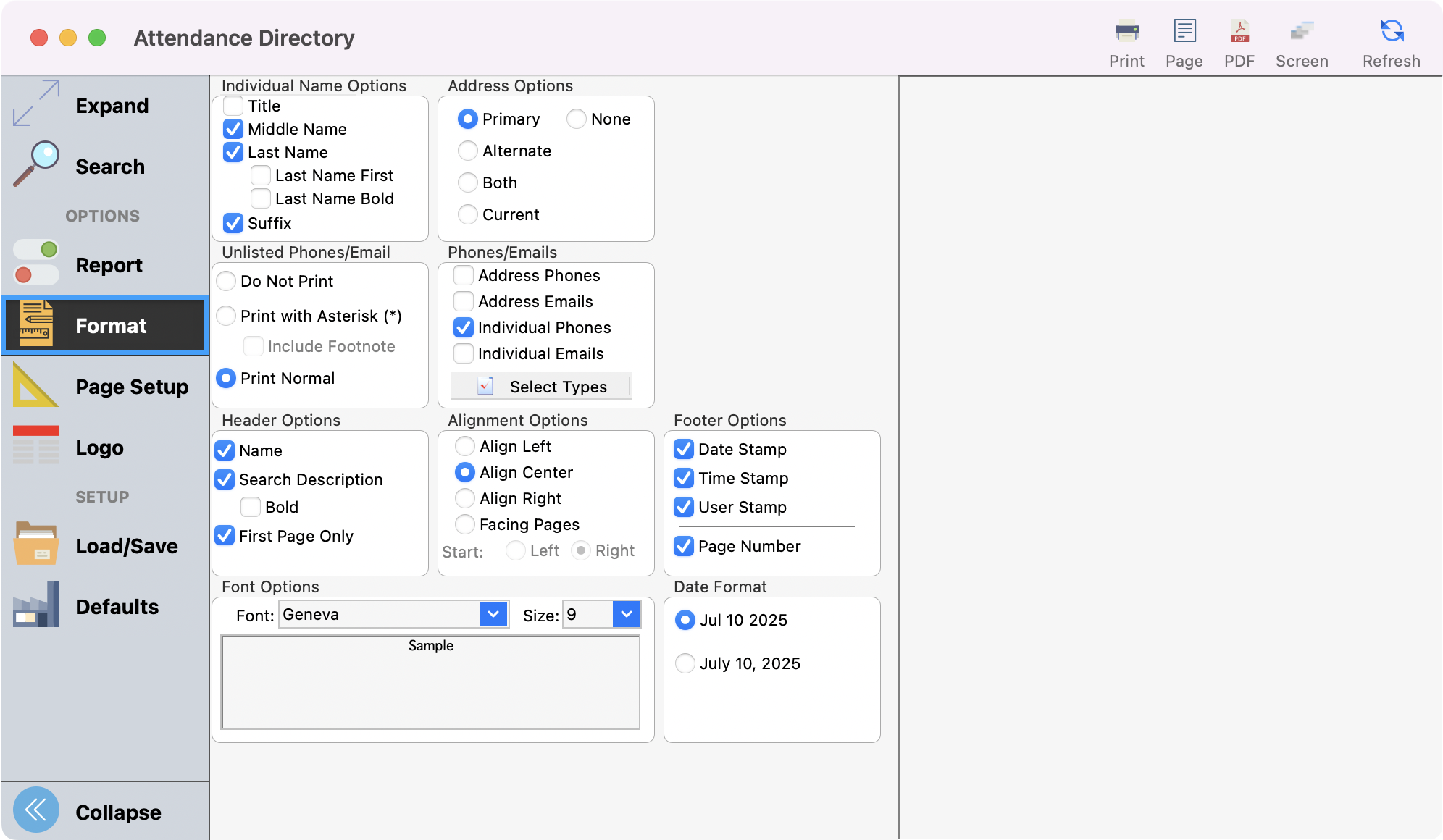This screenshot has height=840, width=1443.
Task: Choose the Both address option
Action: pyautogui.click(x=467, y=182)
